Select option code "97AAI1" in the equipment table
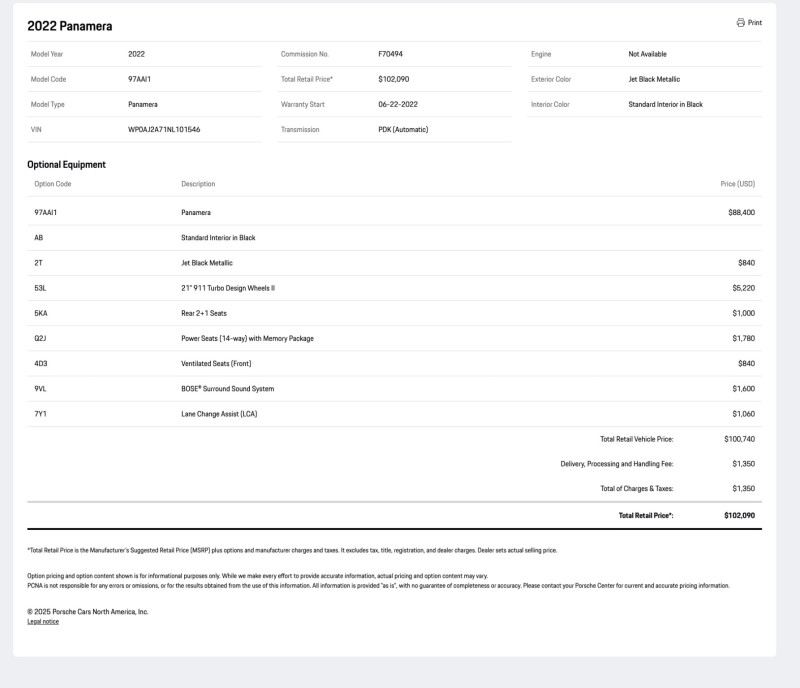Image resolution: width=800 pixels, height=688 pixels. pyautogui.click(x=45, y=212)
